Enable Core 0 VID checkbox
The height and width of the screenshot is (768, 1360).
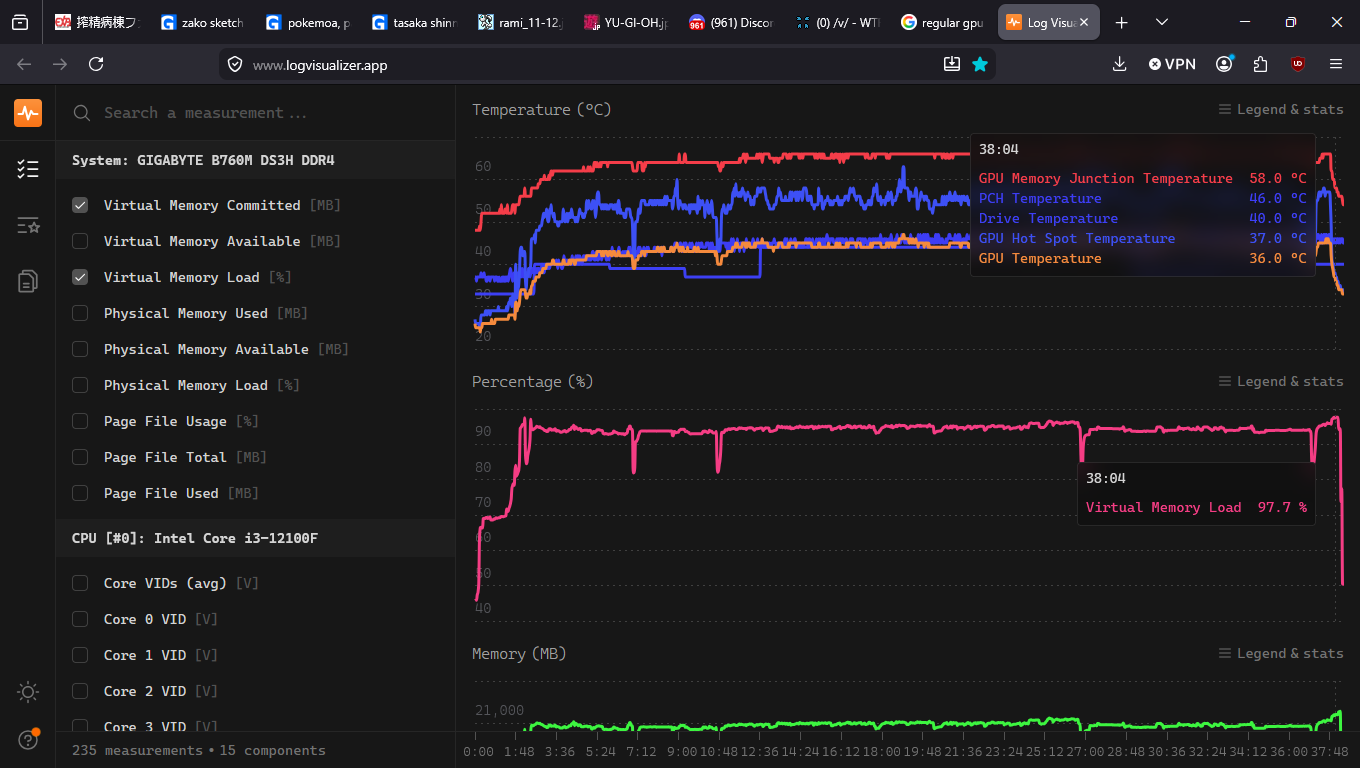(x=80, y=619)
